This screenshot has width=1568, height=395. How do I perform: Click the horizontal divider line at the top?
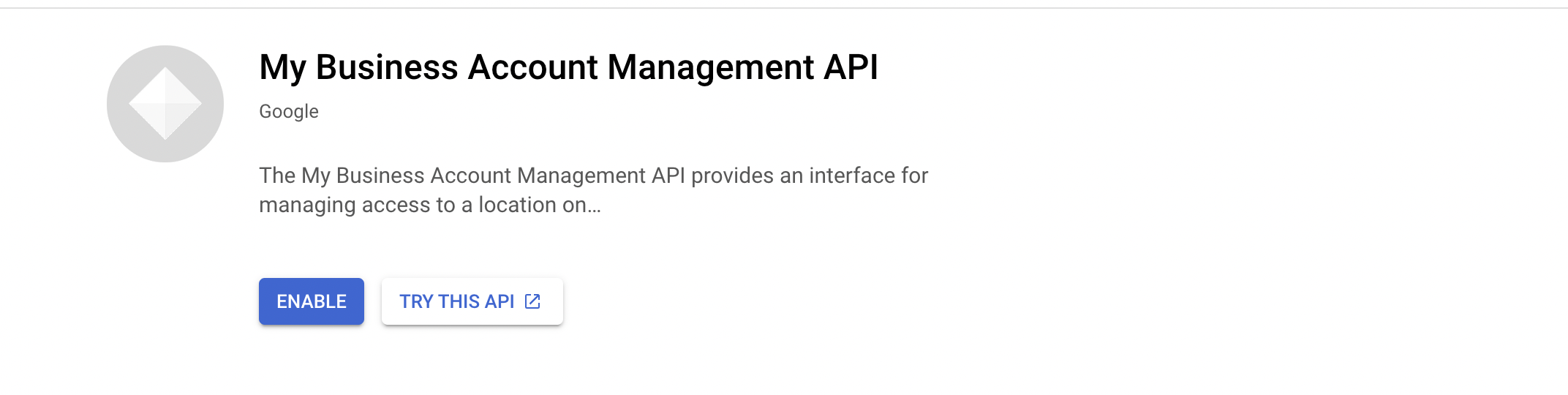784,8
